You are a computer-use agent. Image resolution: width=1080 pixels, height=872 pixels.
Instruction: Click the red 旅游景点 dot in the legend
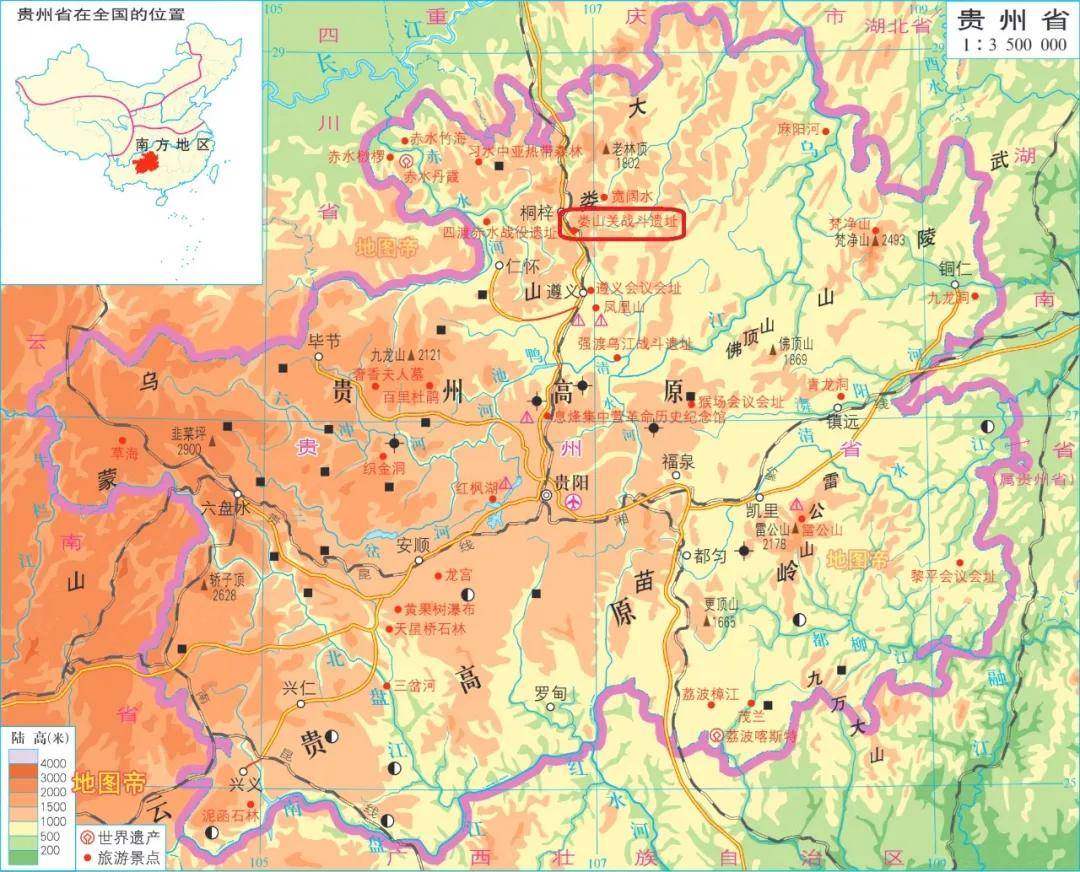click(x=87, y=858)
